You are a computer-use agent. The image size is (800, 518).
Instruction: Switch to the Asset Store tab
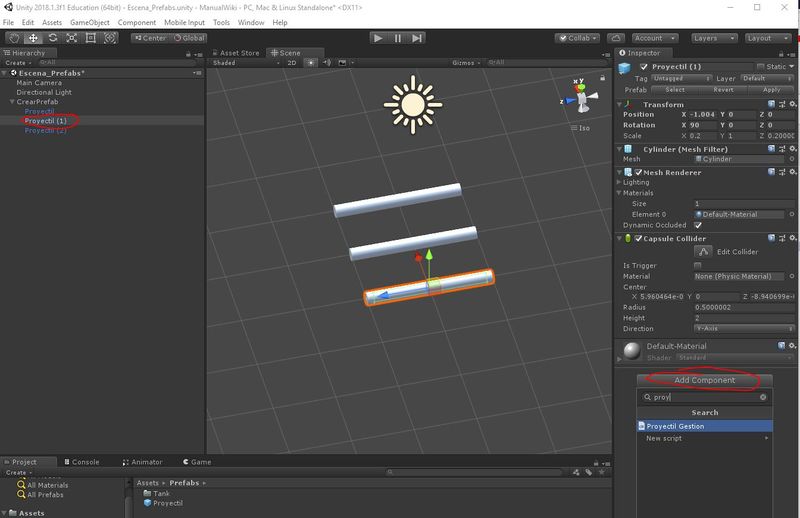tap(236, 53)
